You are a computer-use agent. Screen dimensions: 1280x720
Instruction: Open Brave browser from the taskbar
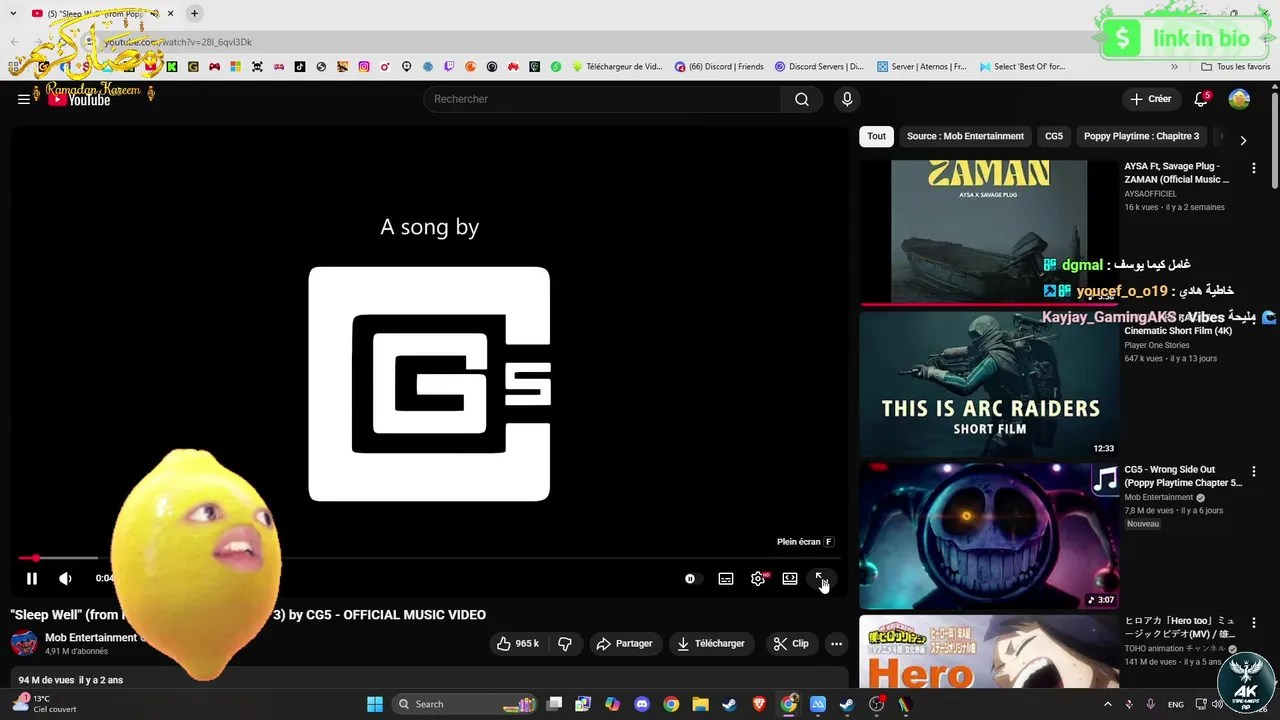(759, 704)
